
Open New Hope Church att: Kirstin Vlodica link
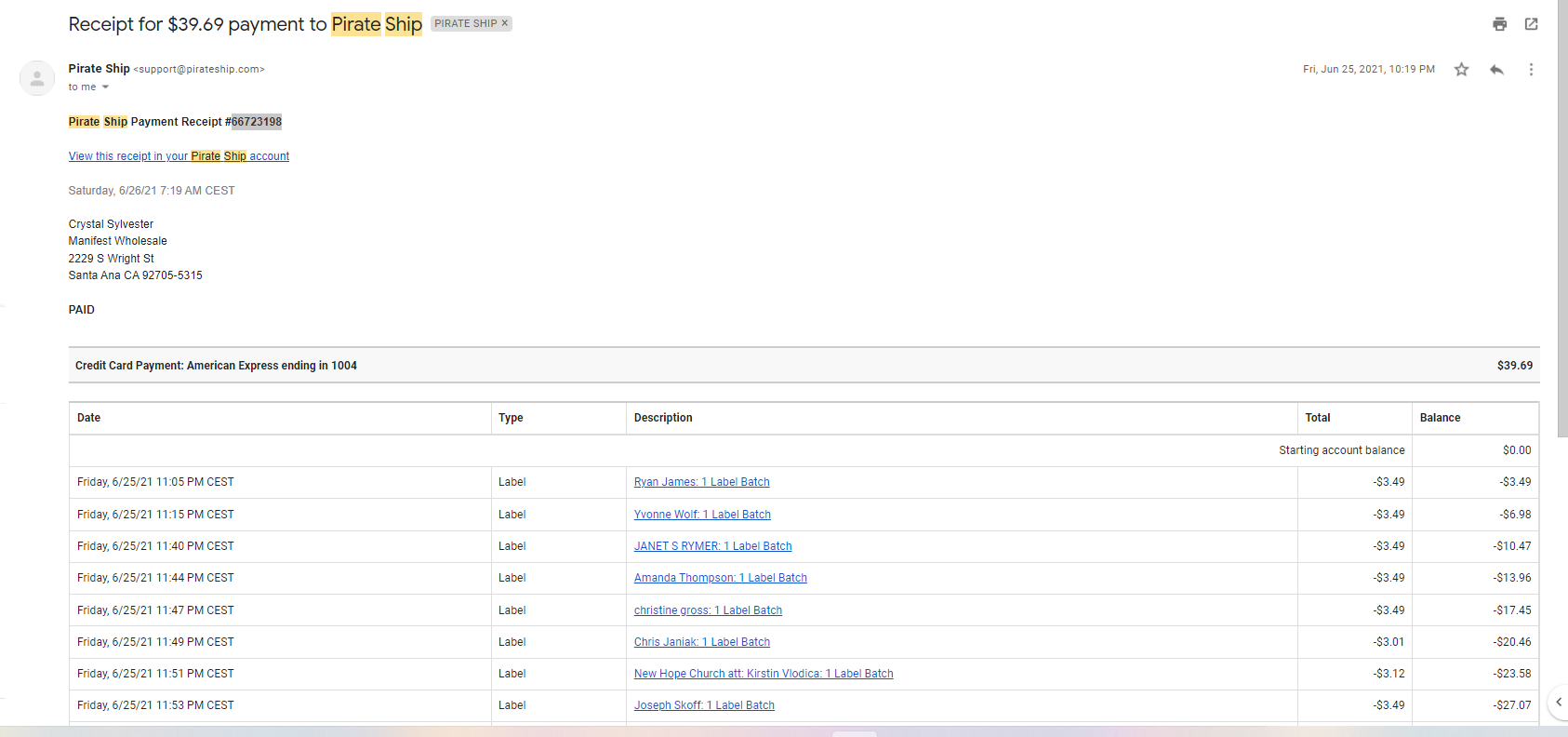coord(764,674)
